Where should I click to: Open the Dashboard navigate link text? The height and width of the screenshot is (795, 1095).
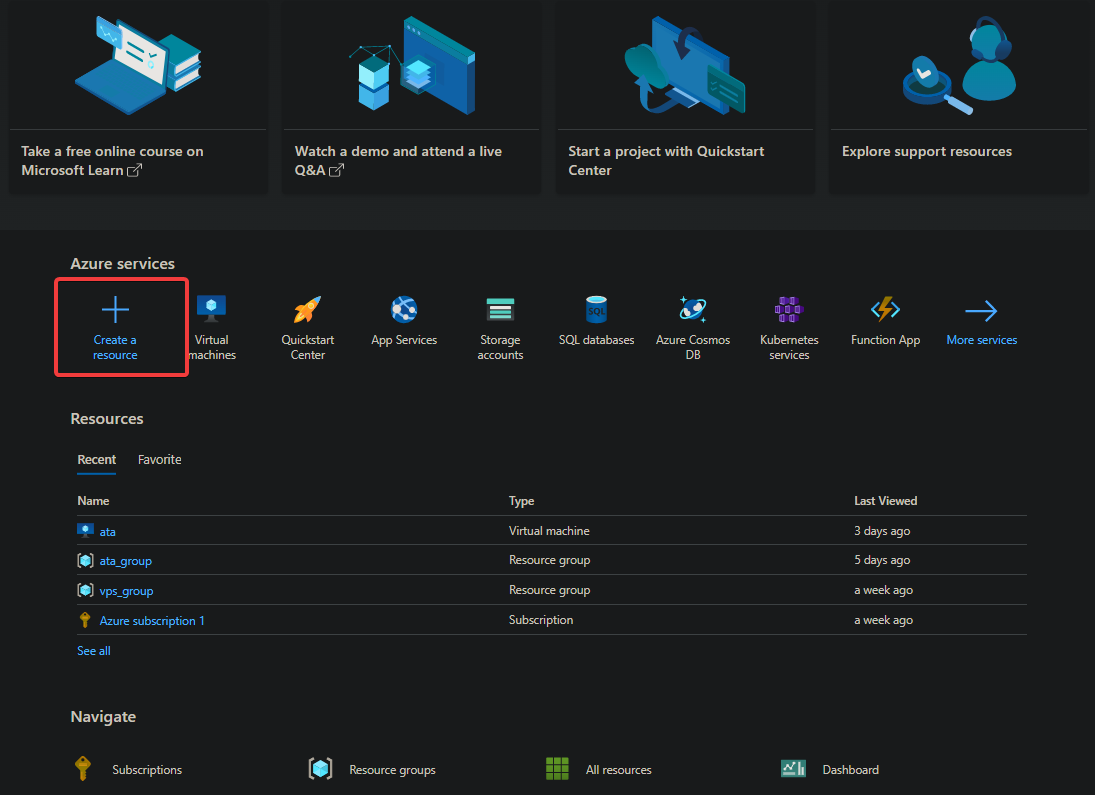pos(851,769)
